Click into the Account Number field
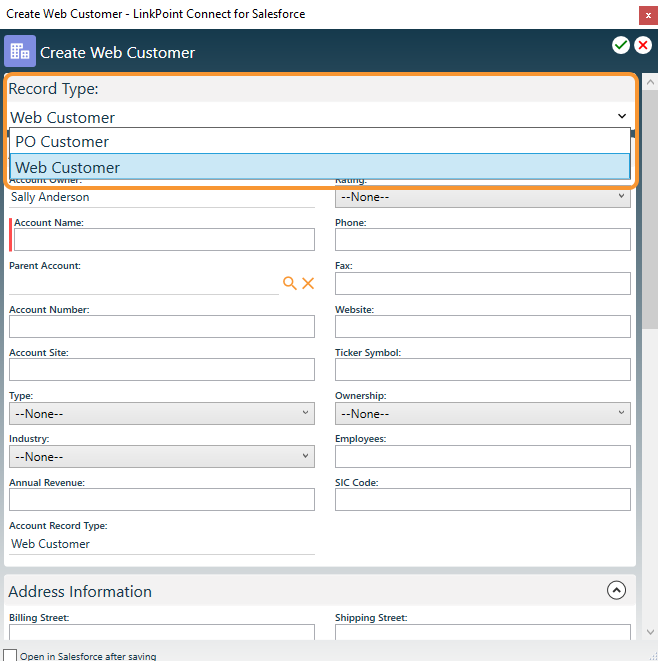The image size is (658, 661). 162,326
